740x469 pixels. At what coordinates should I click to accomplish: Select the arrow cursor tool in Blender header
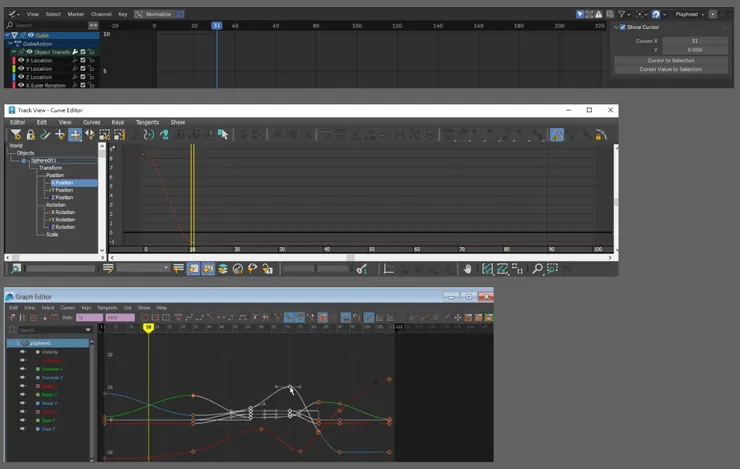[x=582, y=14]
